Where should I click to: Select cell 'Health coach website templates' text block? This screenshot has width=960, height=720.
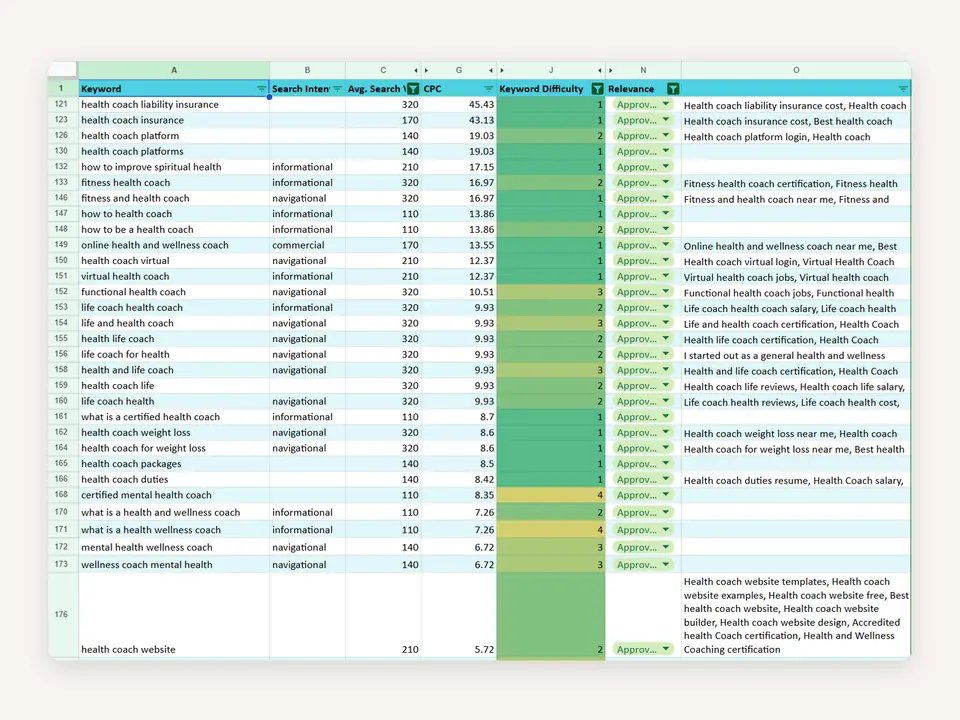796,615
